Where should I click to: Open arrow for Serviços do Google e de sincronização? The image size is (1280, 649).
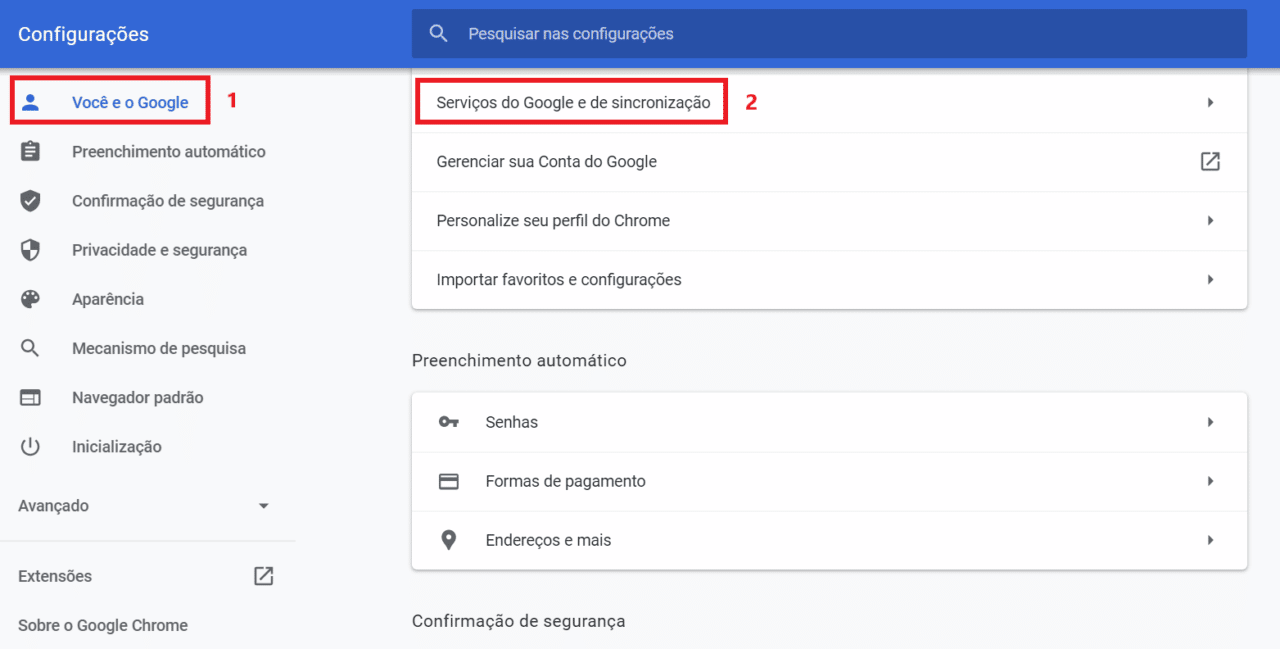point(1210,102)
